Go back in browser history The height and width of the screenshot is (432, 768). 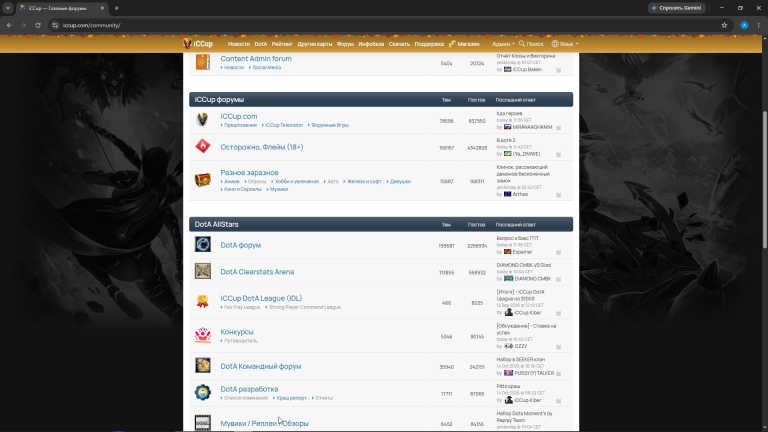(x=9, y=25)
